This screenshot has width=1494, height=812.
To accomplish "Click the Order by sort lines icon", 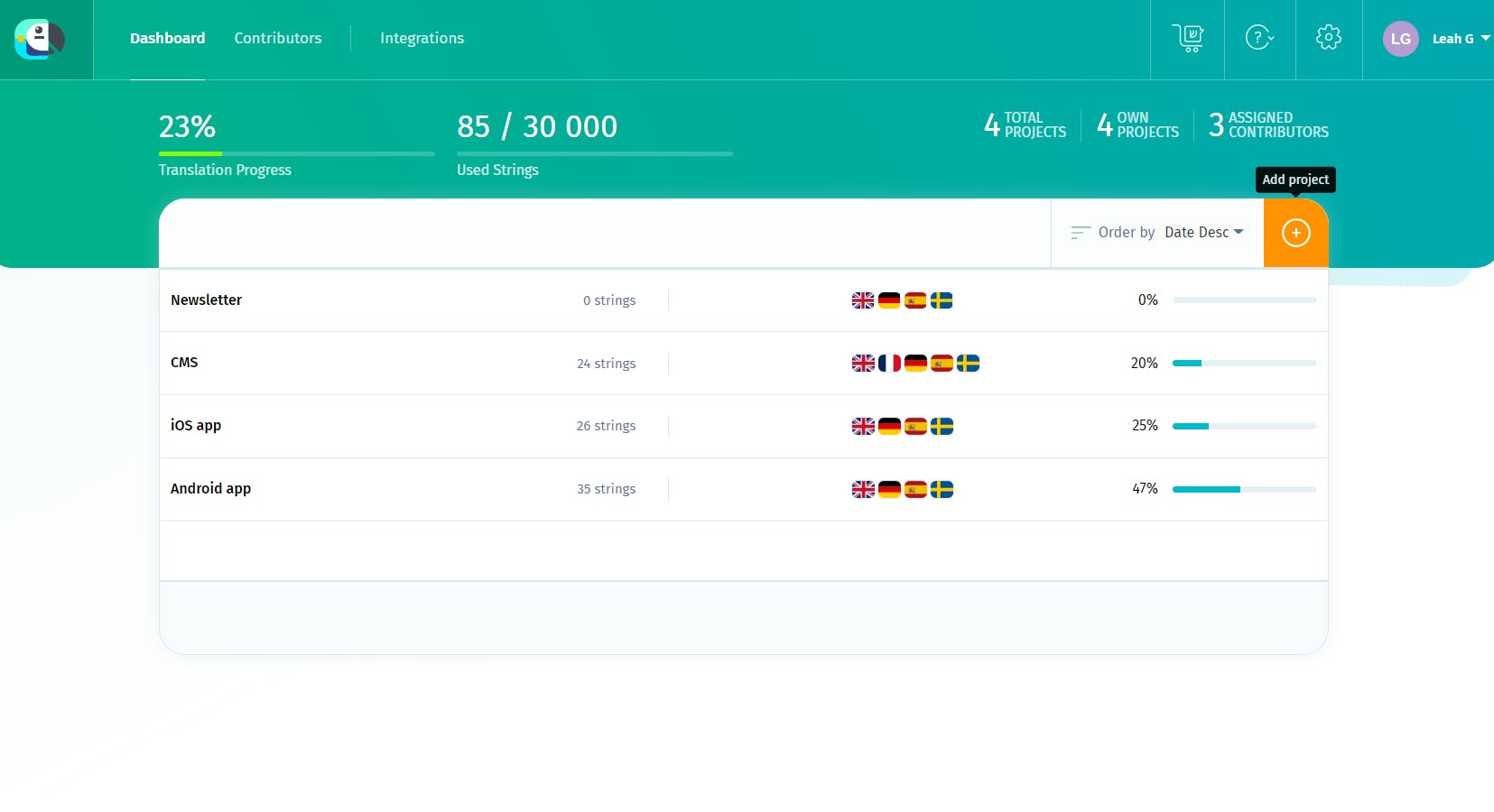I will (x=1081, y=233).
